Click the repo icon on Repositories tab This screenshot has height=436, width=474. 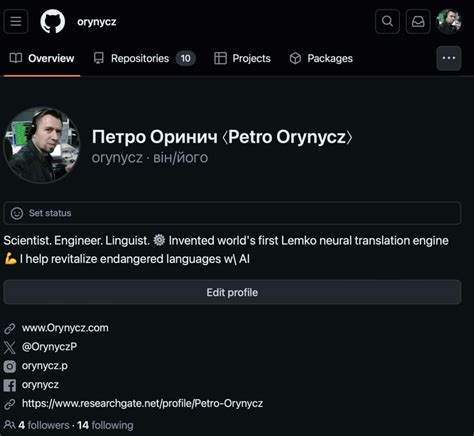(99, 58)
